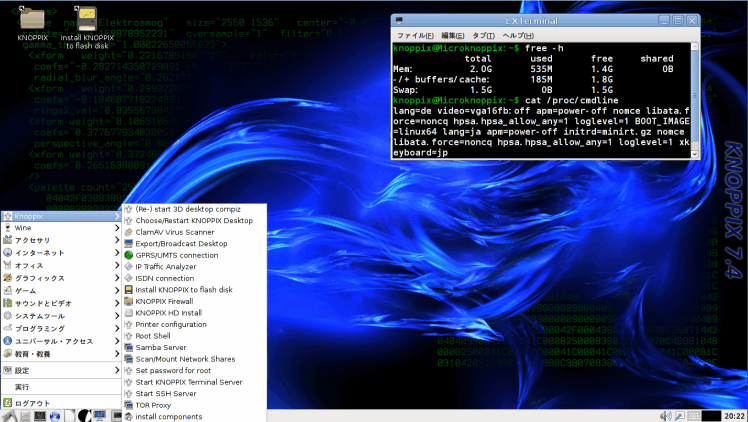
Task: Expand the システムツール submenu
Action: click(61, 316)
